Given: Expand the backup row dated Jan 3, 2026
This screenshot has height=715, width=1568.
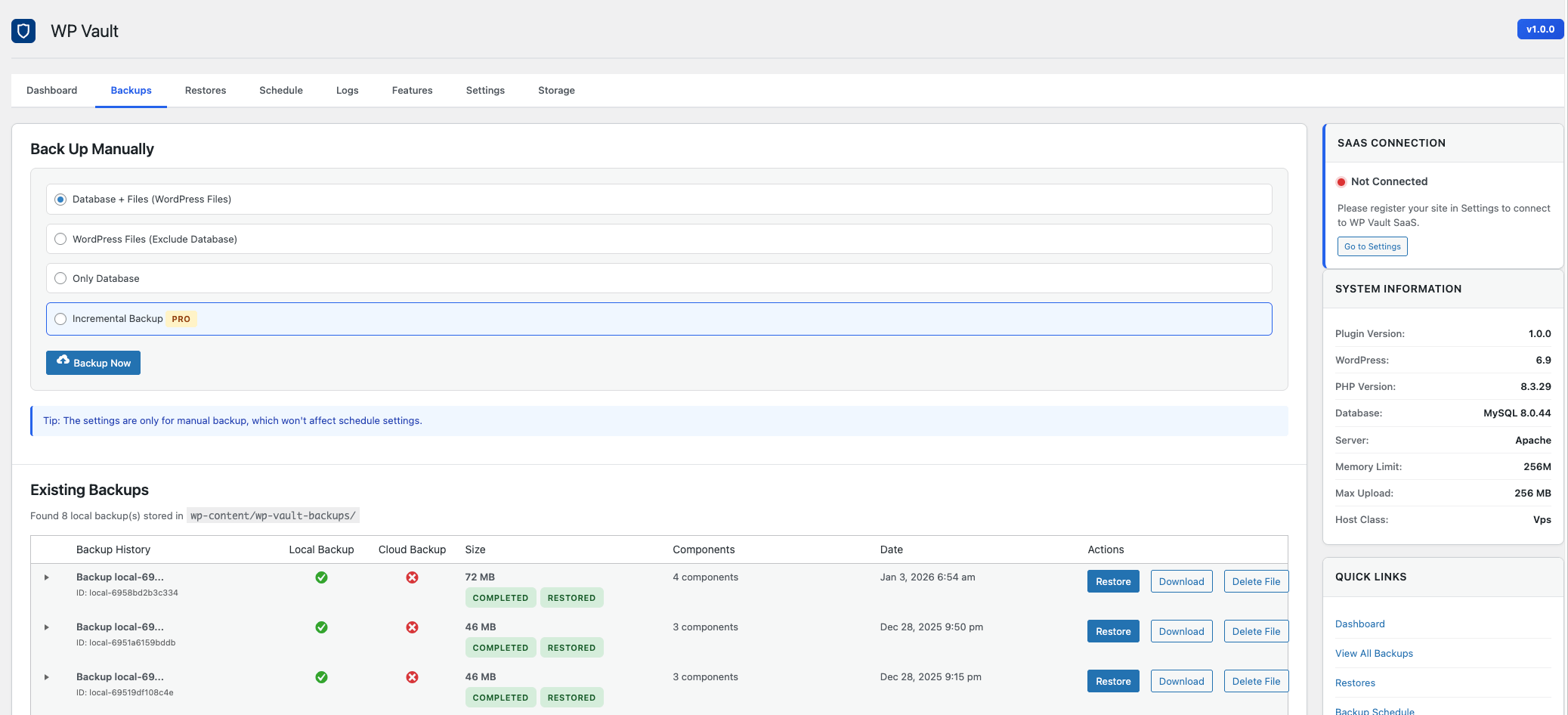Looking at the screenshot, I should (47, 577).
